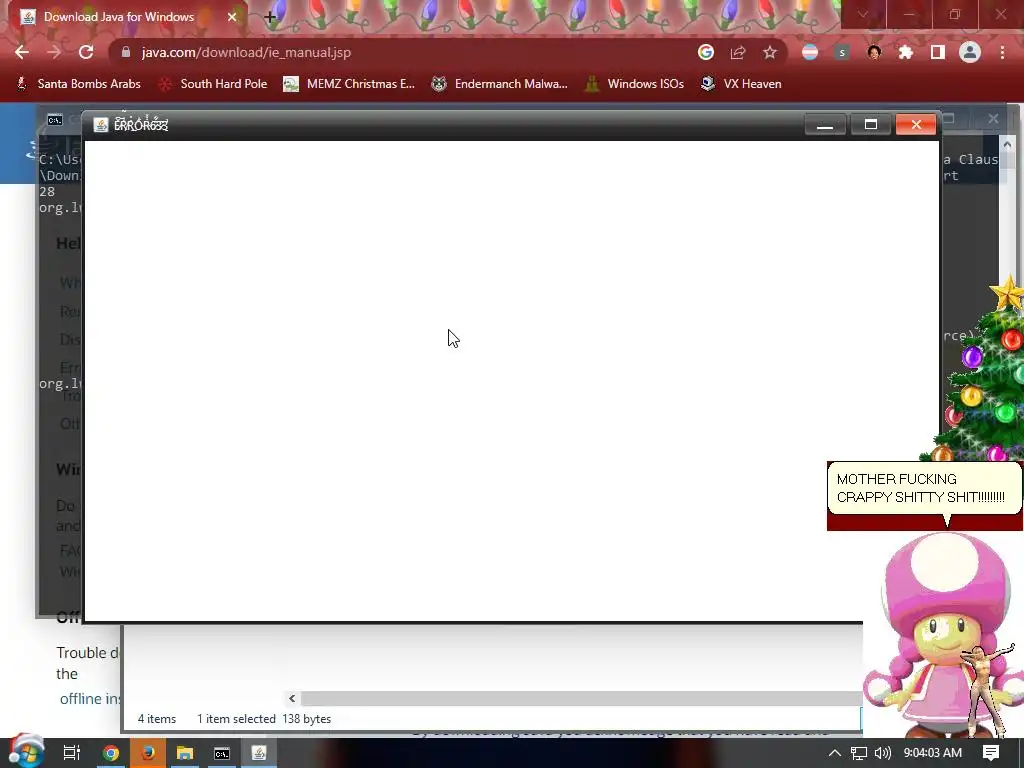
Task: Open Santa Bombs Arabs bookmark
Action: [78, 84]
